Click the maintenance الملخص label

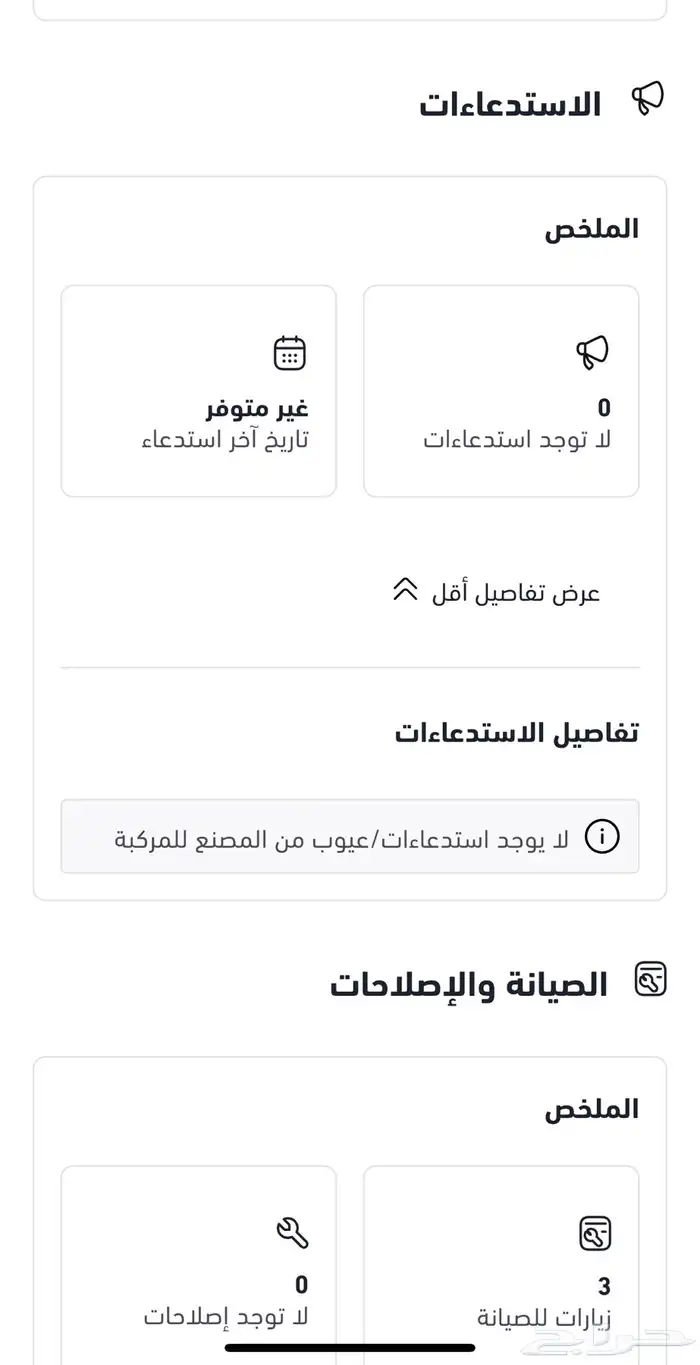point(591,1109)
